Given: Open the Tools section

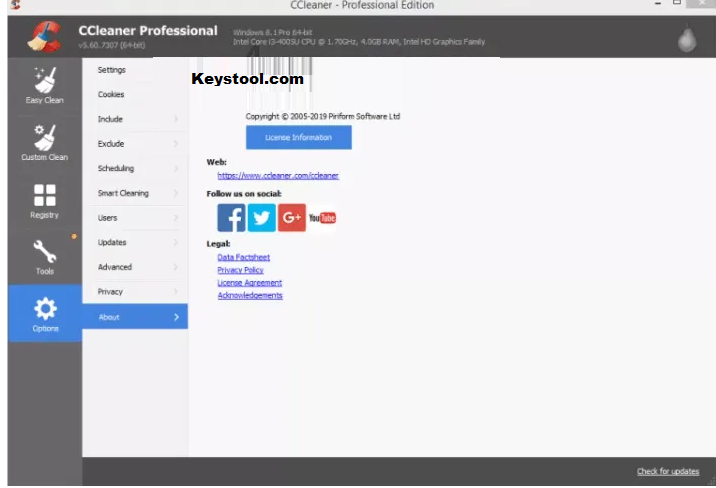Looking at the screenshot, I should pos(45,257).
